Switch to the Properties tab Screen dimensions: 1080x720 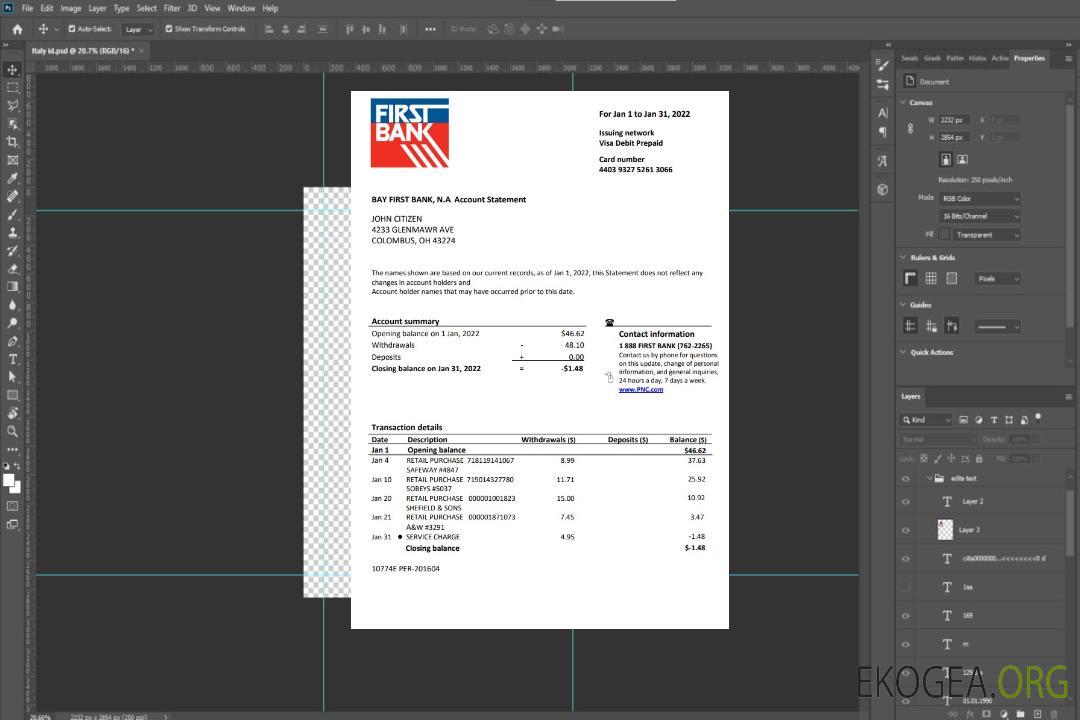pos(1029,58)
